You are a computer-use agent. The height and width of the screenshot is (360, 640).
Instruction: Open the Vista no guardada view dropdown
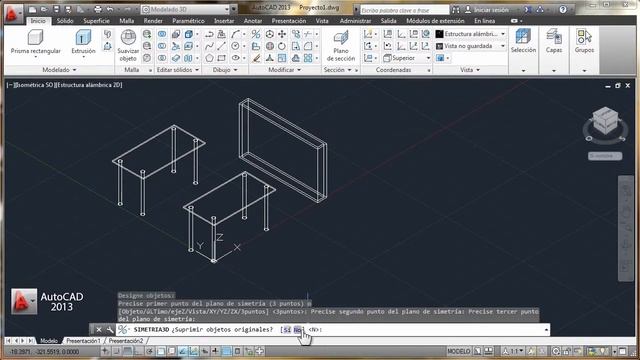coord(471,46)
